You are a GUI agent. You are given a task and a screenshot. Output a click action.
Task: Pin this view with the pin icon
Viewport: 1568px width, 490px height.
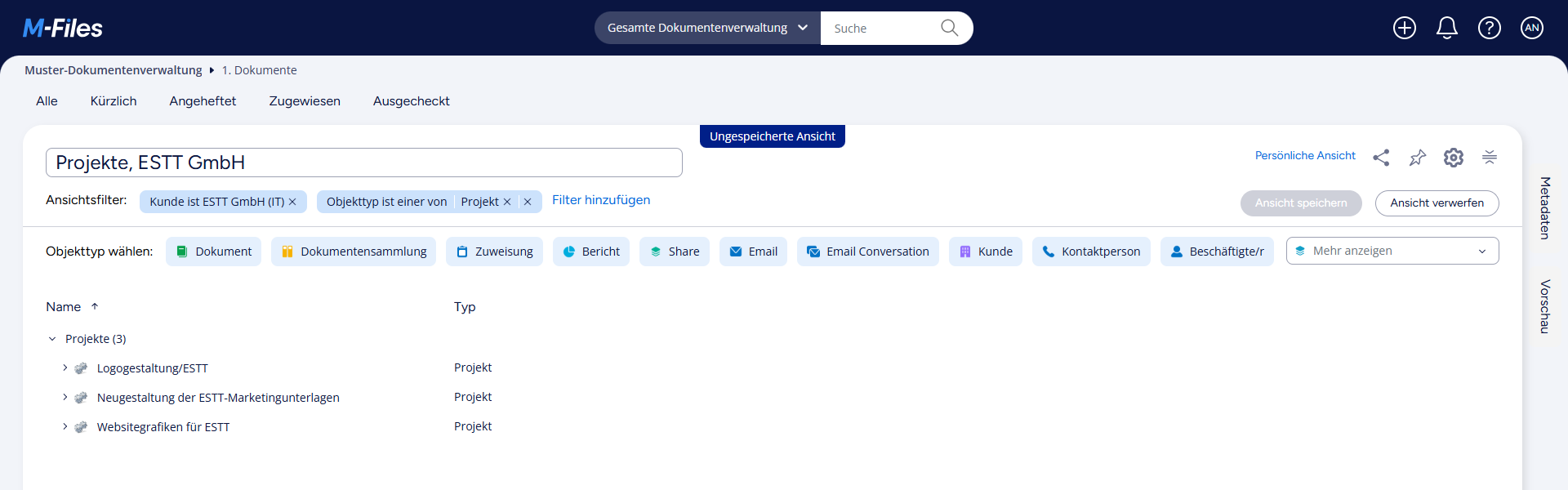1417,158
